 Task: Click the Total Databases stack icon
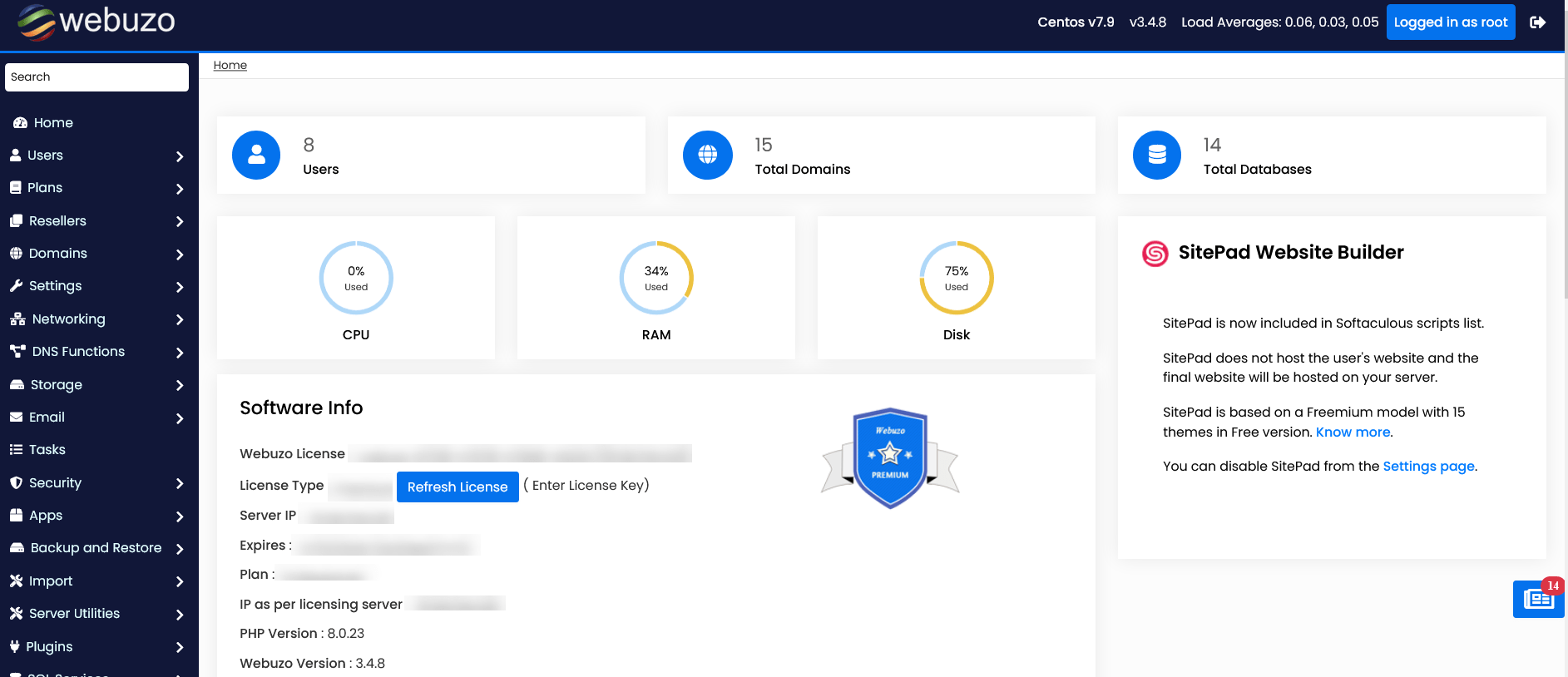click(1156, 156)
